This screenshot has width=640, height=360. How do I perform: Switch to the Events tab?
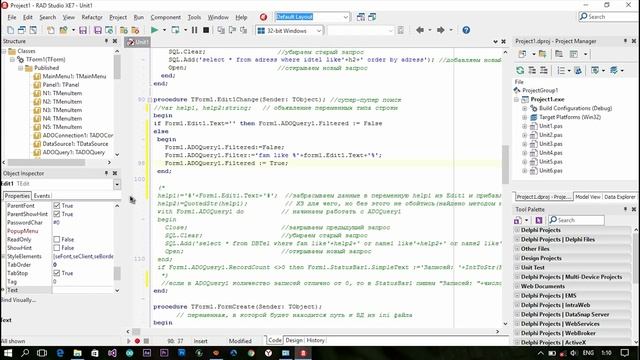(42, 196)
